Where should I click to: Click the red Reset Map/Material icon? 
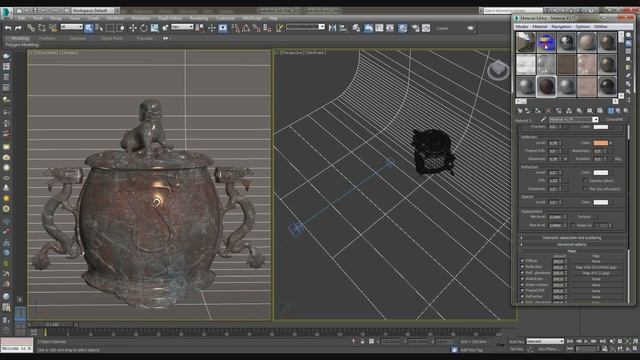tap(548, 111)
